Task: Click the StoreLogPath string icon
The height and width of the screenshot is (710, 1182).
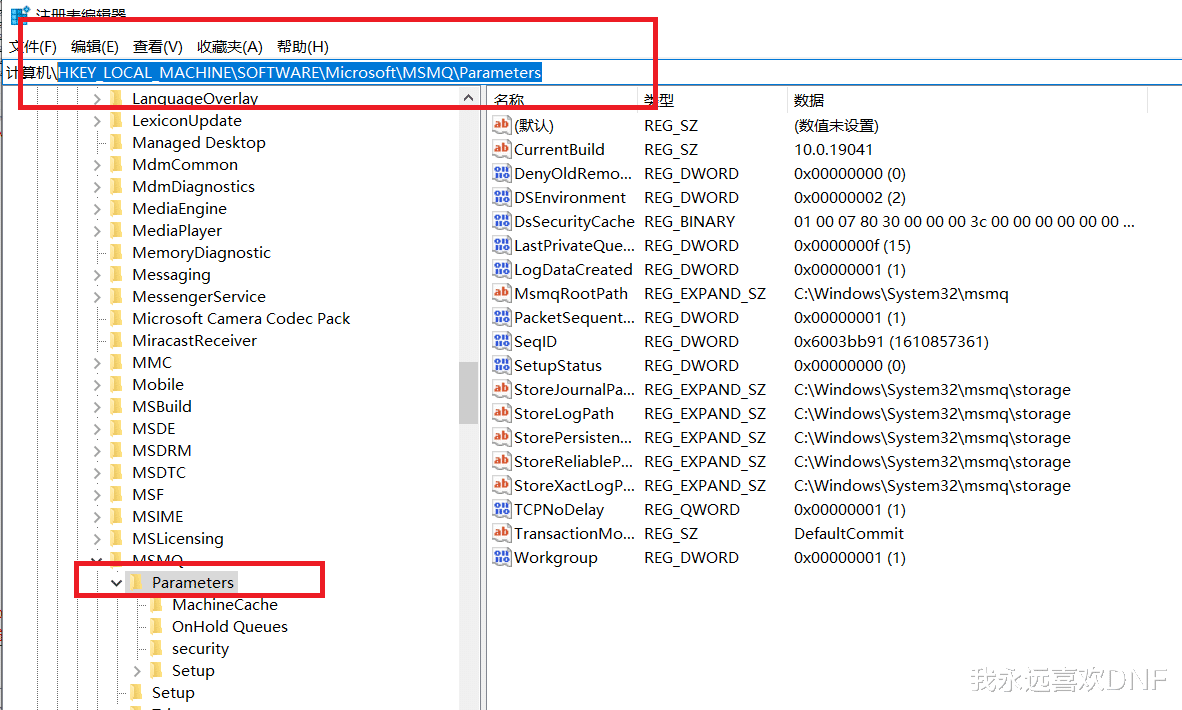Action: point(501,414)
